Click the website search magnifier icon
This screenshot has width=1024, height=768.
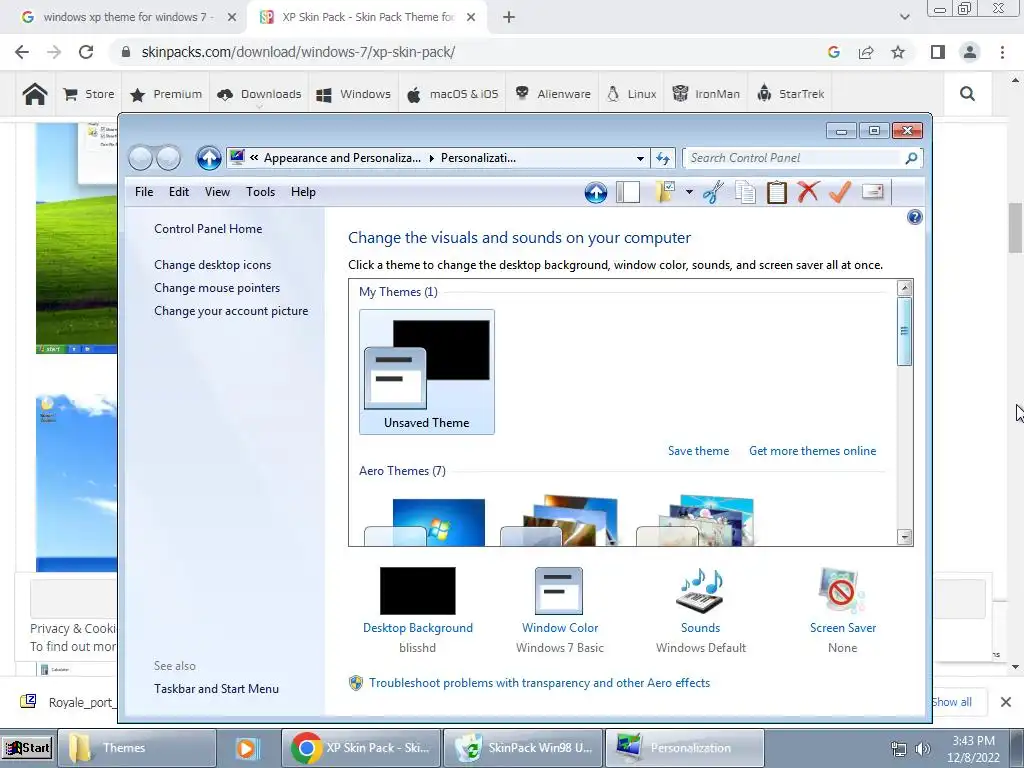tap(967, 94)
